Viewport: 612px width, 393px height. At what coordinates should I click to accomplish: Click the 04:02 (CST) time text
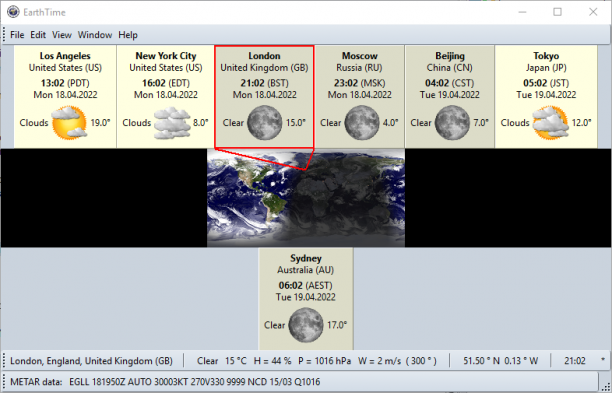tap(450, 83)
